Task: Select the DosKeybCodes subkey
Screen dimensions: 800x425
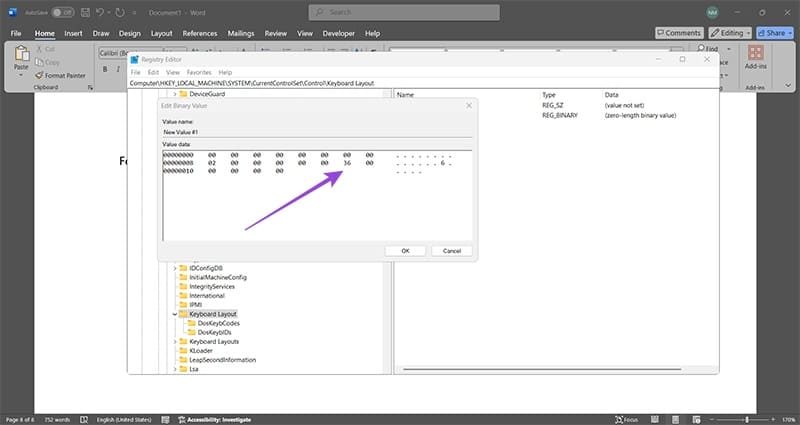Action: tap(218, 323)
